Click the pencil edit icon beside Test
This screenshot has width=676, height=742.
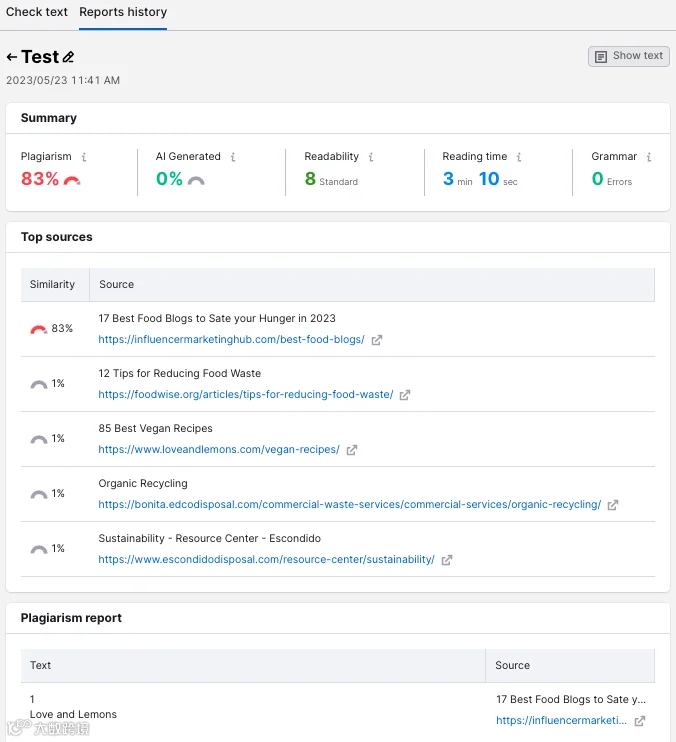click(x=68, y=58)
